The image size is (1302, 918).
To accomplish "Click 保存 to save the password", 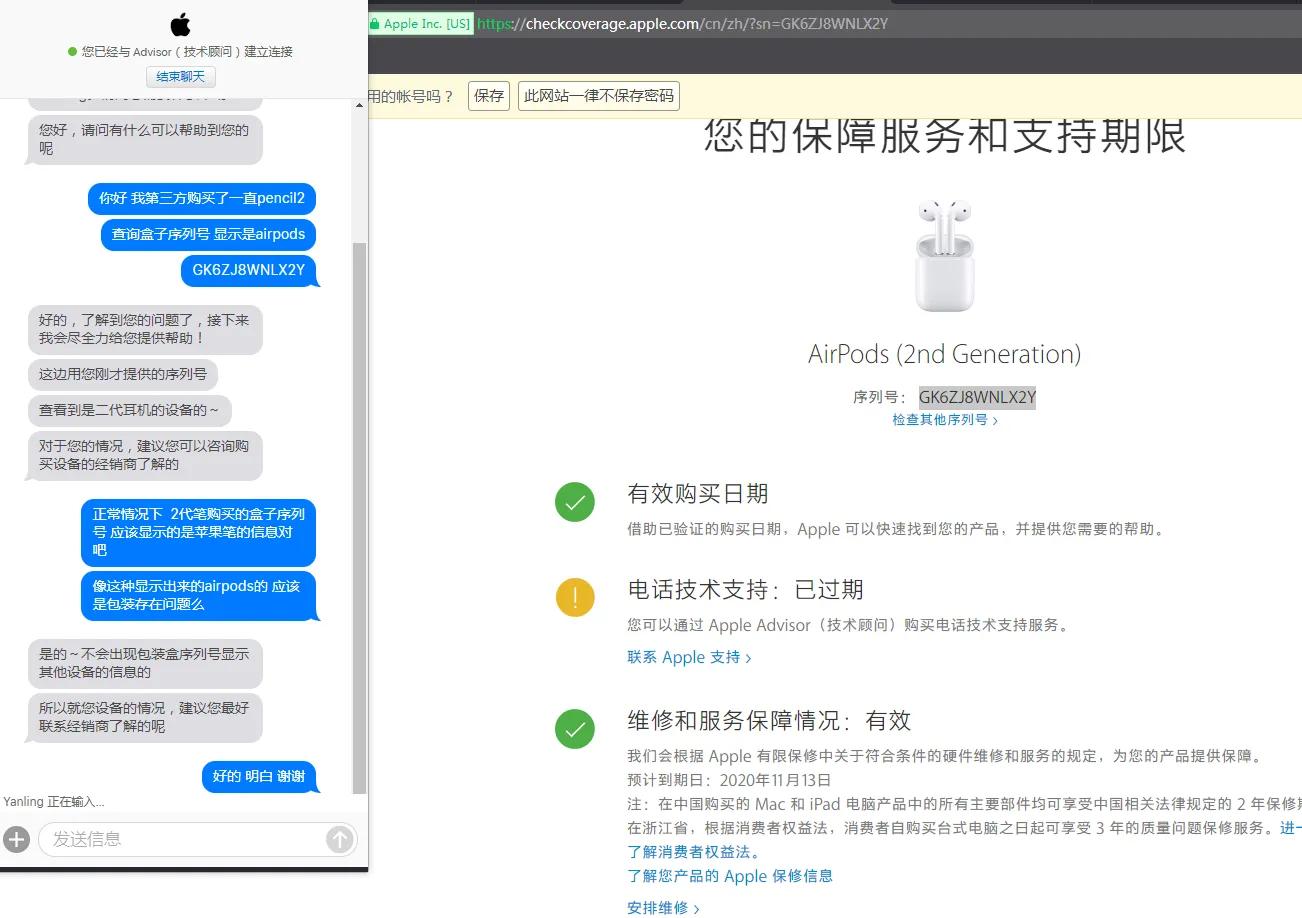I will click(x=488, y=96).
